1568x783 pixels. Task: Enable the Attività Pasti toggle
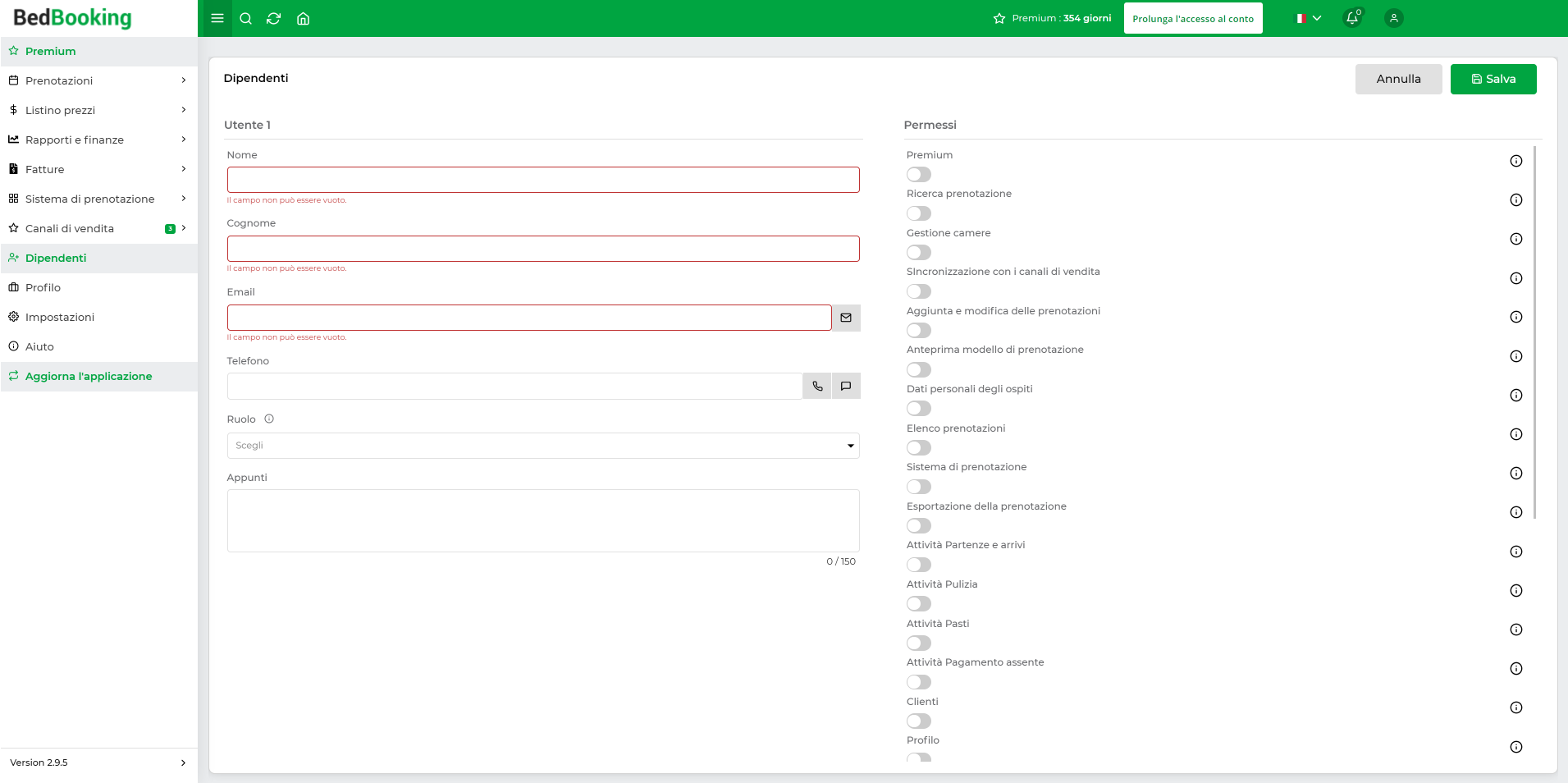[x=919, y=643]
